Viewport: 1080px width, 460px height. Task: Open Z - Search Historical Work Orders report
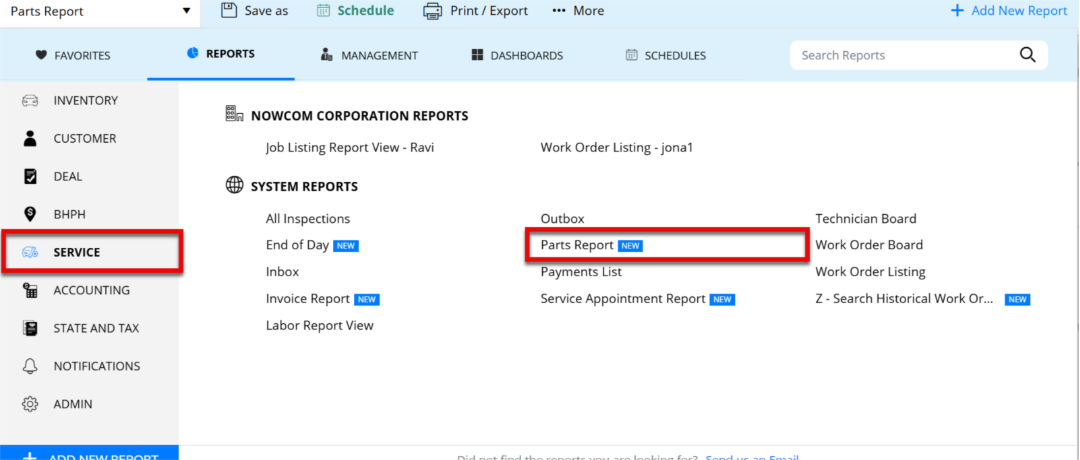click(x=904, y=299)
